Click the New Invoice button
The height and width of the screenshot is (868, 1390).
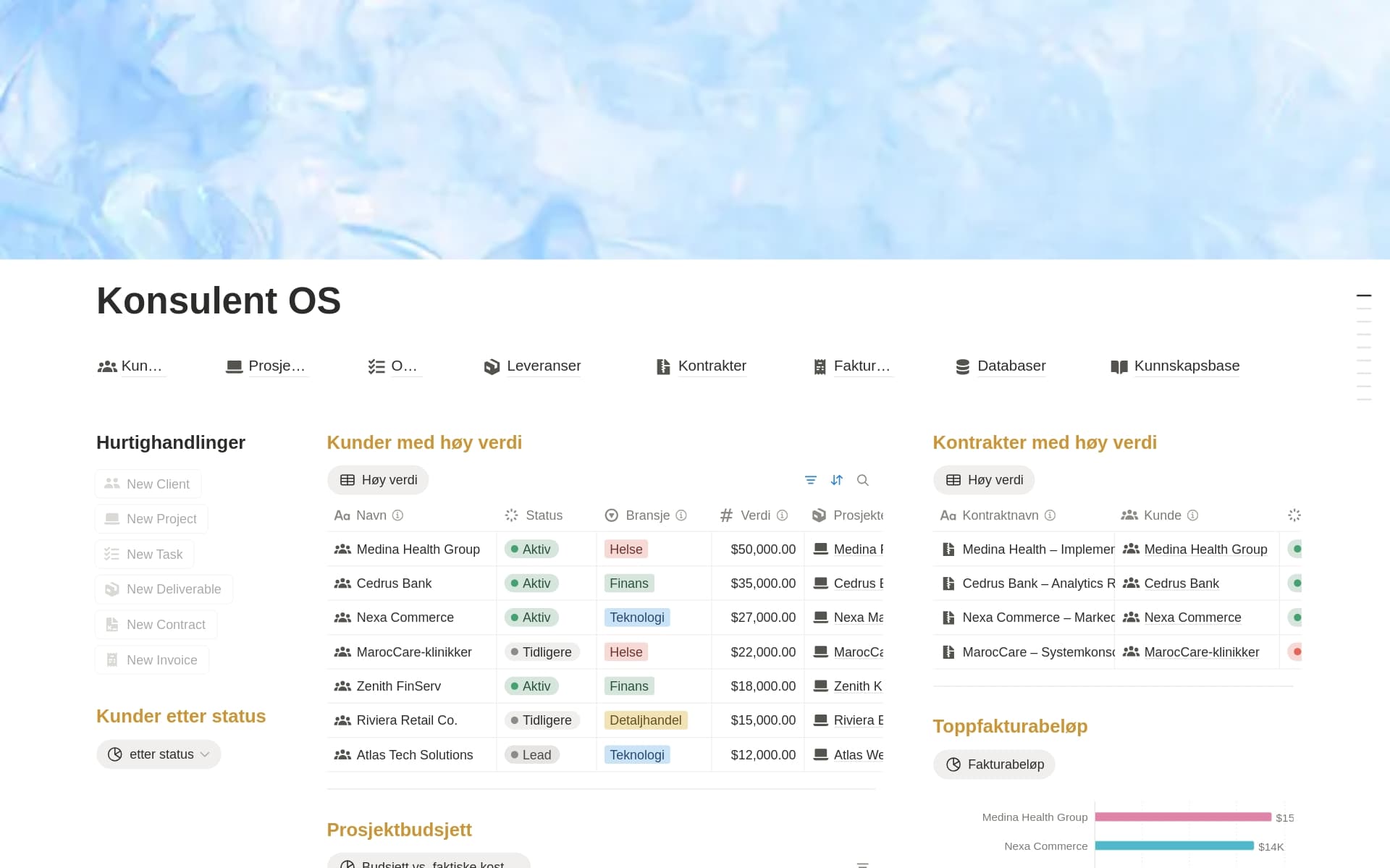click(152, 660)
